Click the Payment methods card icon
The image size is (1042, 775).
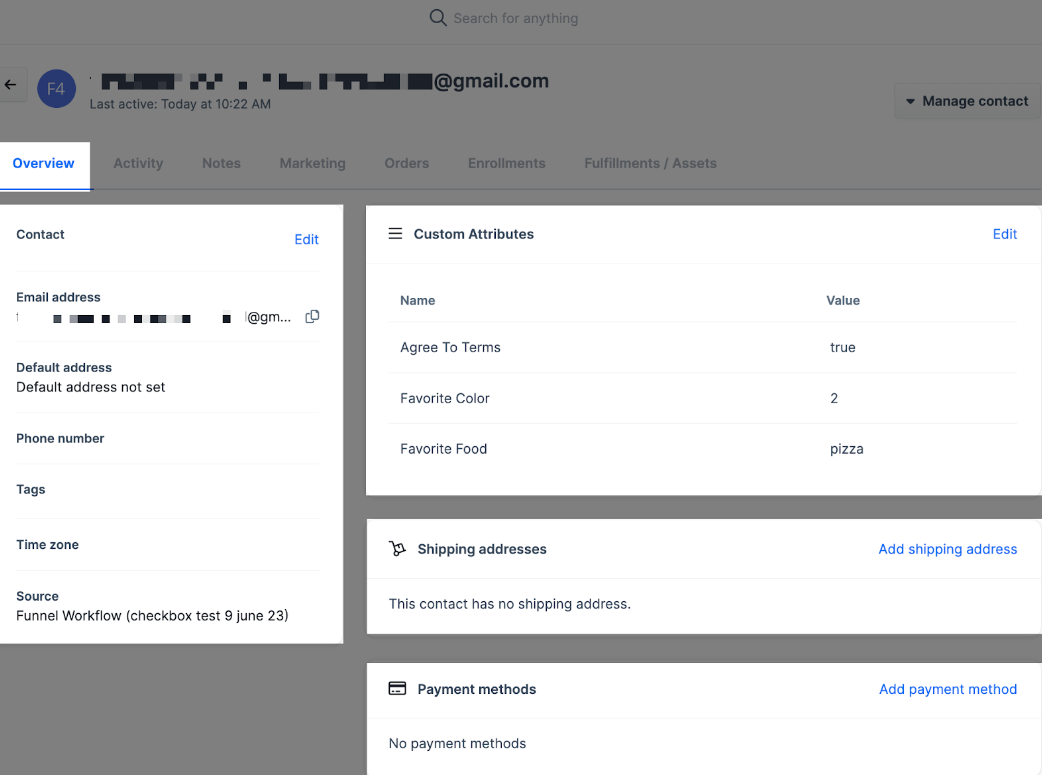[397, 689]
